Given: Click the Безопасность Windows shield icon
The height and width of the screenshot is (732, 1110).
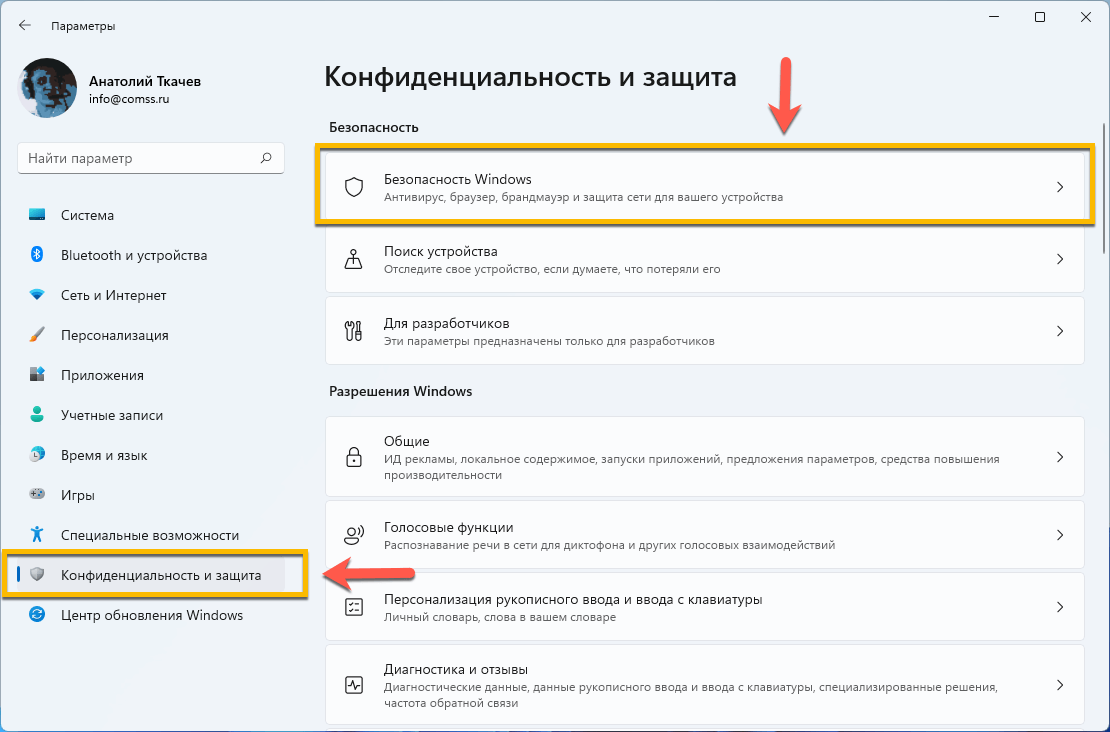Looking at the screenshot, I should click(x=353, y=187).
